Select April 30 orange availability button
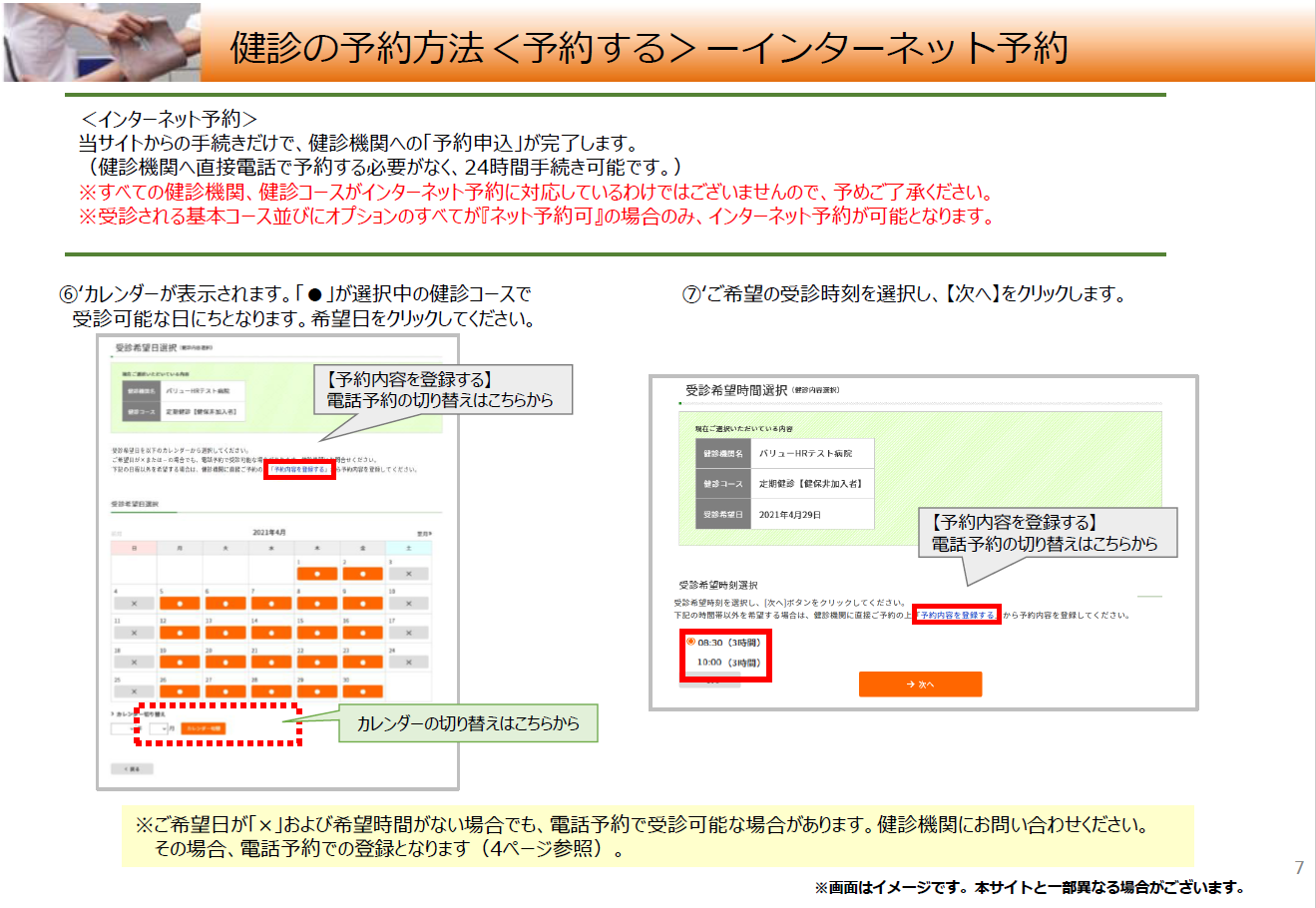The image size is (1316, 908). click(362, 690)
